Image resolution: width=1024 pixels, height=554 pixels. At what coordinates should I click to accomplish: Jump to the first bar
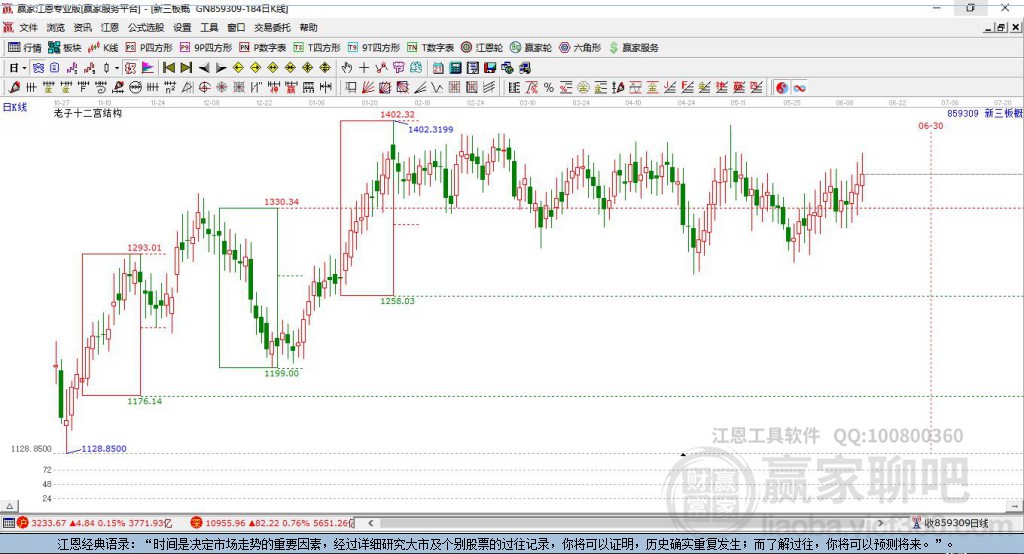(x=168, y=68)
